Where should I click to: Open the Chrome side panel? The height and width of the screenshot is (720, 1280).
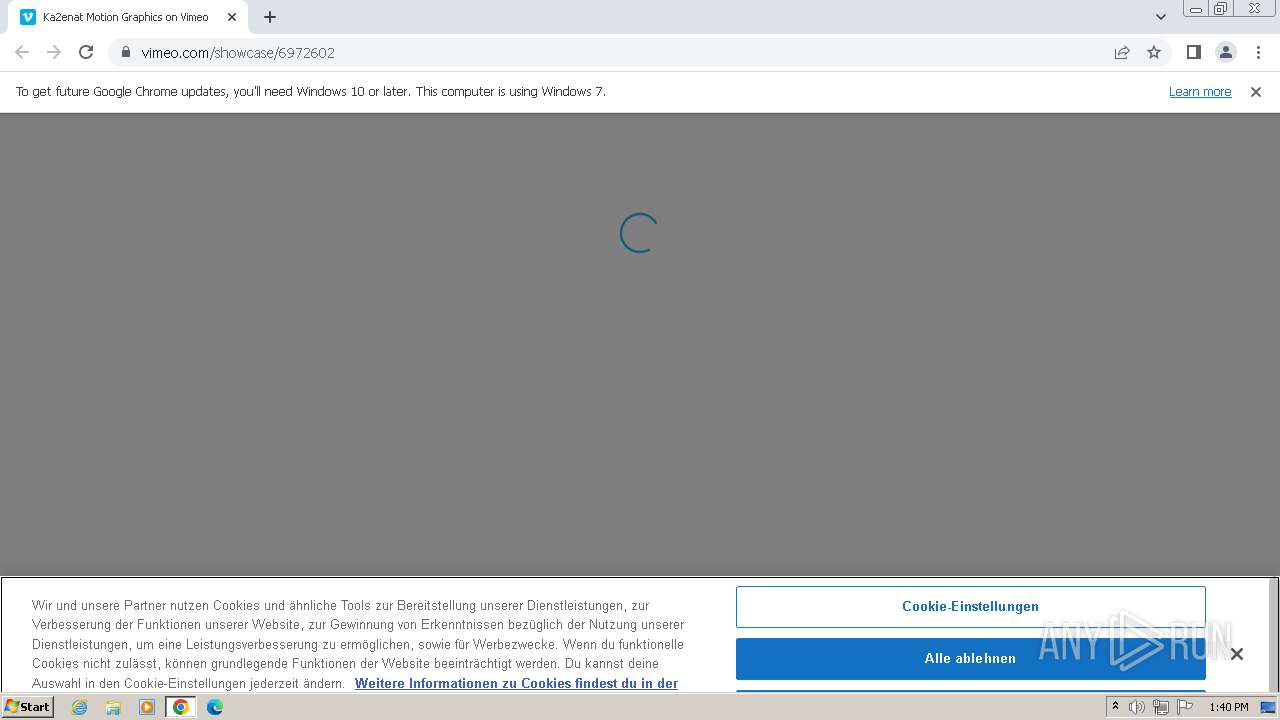click(1193, 52)
